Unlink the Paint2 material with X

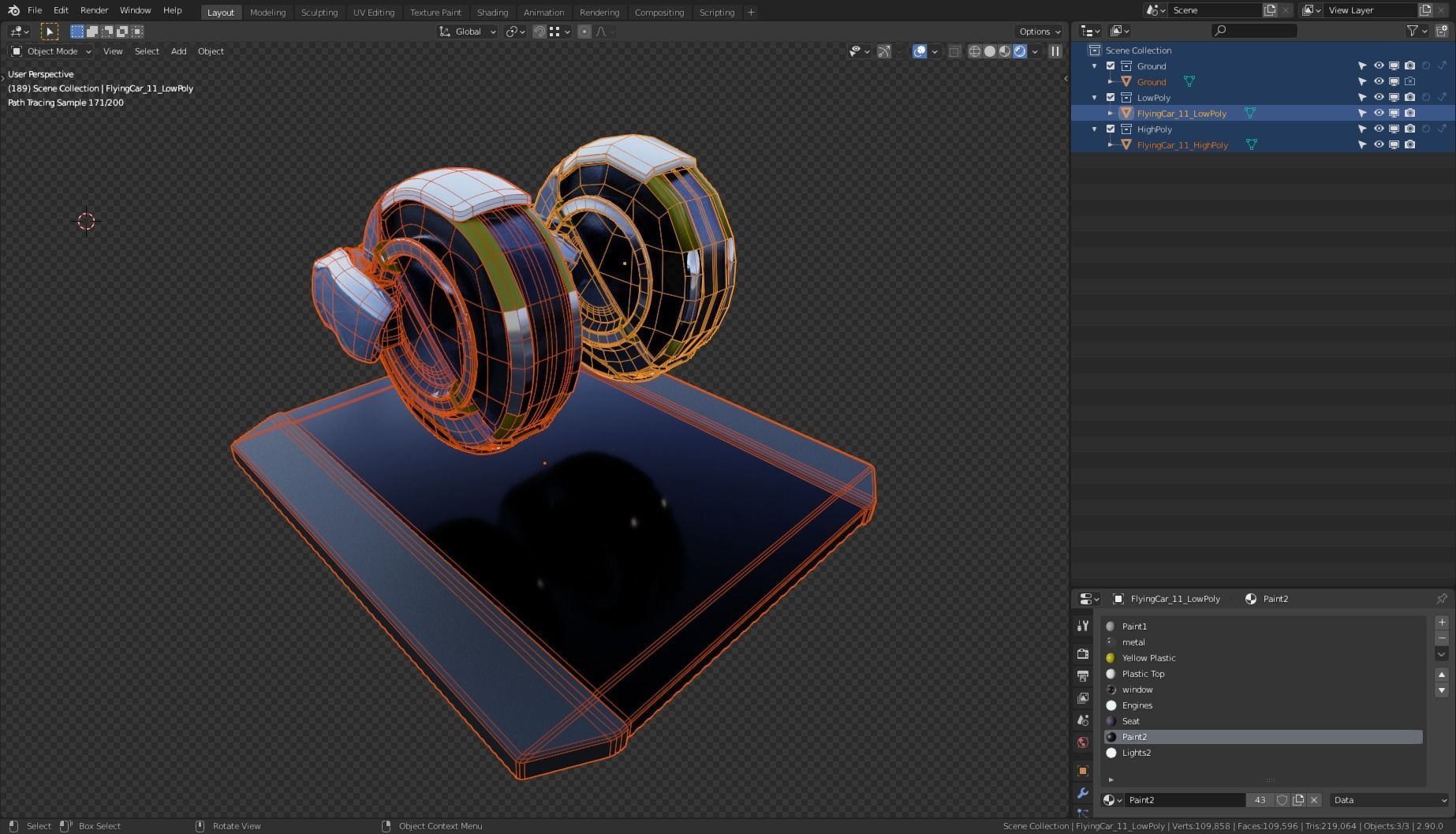click(1314, 800)
